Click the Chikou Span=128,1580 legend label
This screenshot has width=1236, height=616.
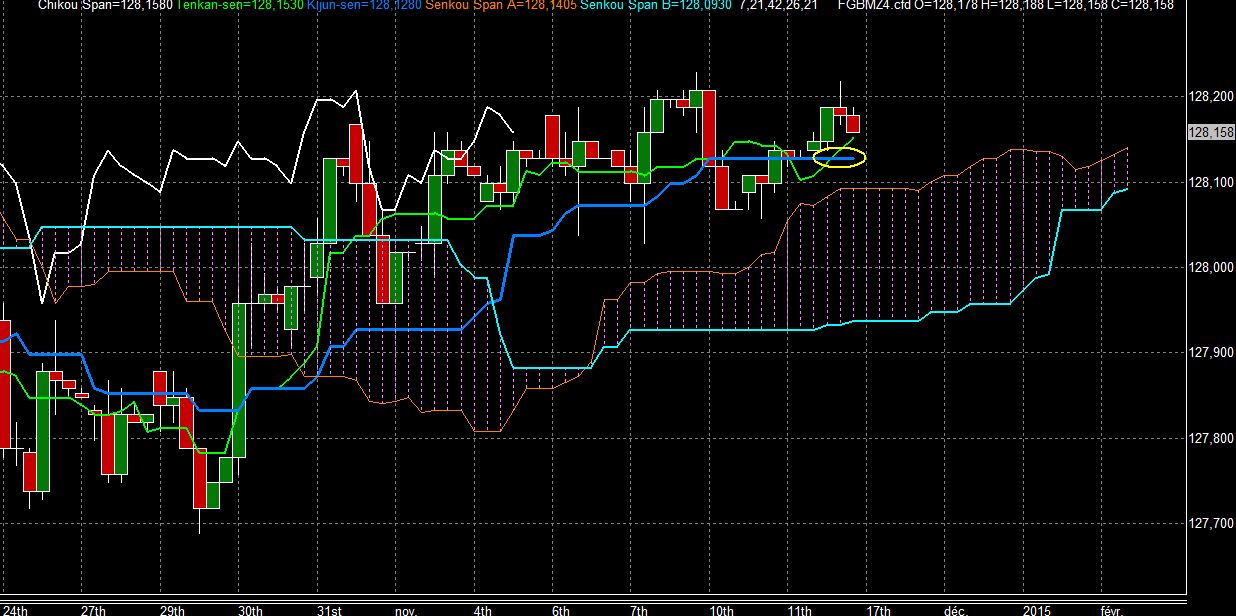tap(105, 5)
